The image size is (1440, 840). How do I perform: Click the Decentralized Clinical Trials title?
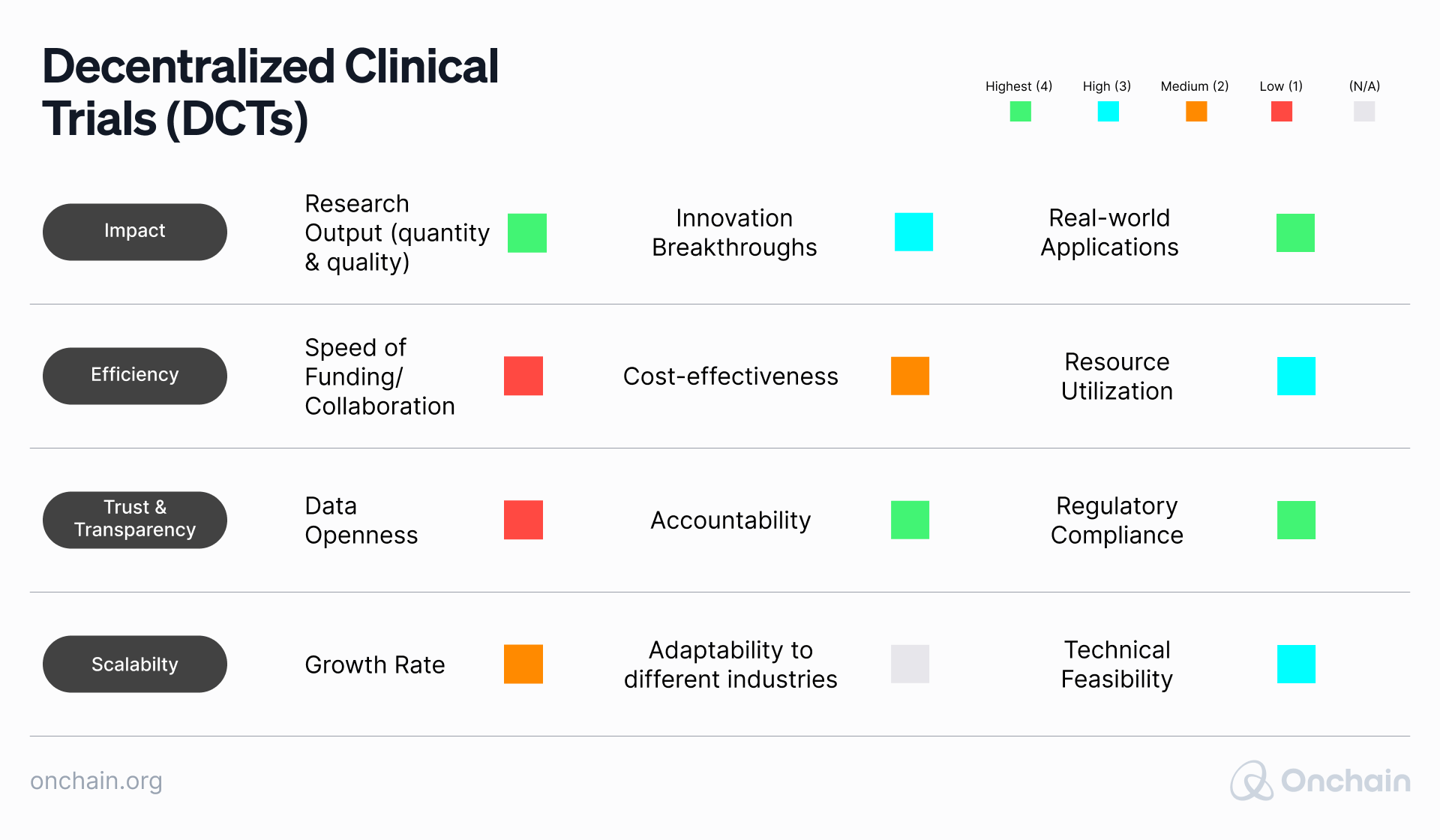coord(270,91)
